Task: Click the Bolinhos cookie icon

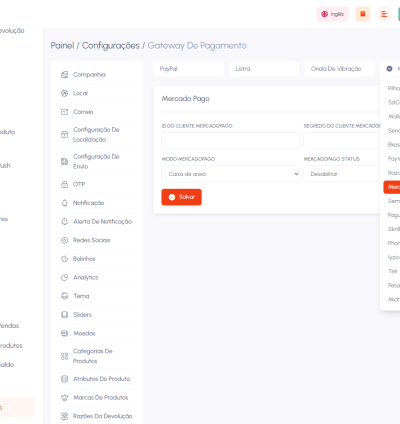Action: click(x=65, y=259)
